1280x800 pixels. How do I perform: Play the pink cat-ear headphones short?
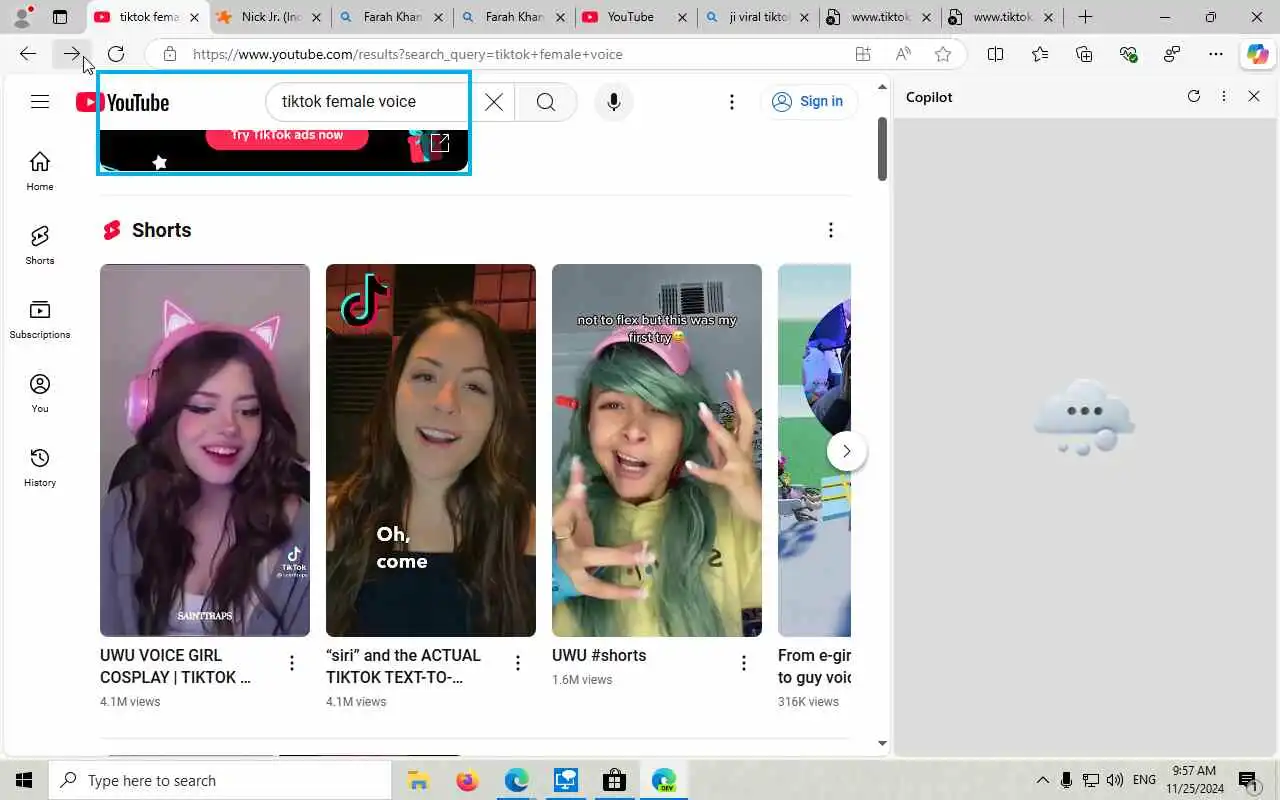(x=205, y=450)
